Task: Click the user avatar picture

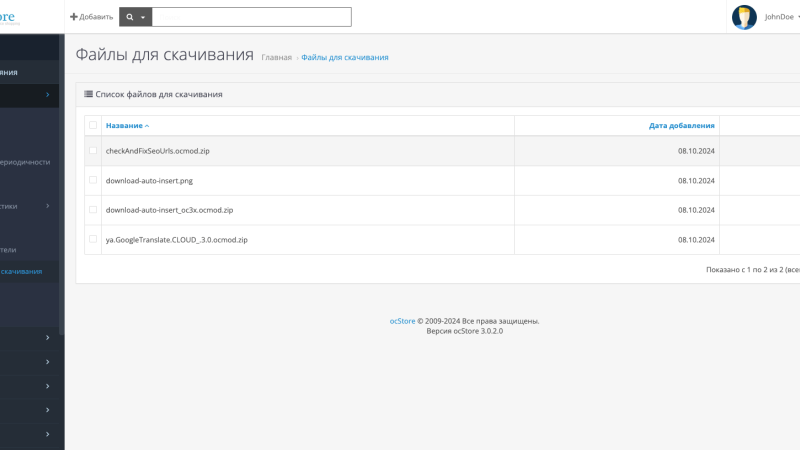Action: tap(744, 17)
